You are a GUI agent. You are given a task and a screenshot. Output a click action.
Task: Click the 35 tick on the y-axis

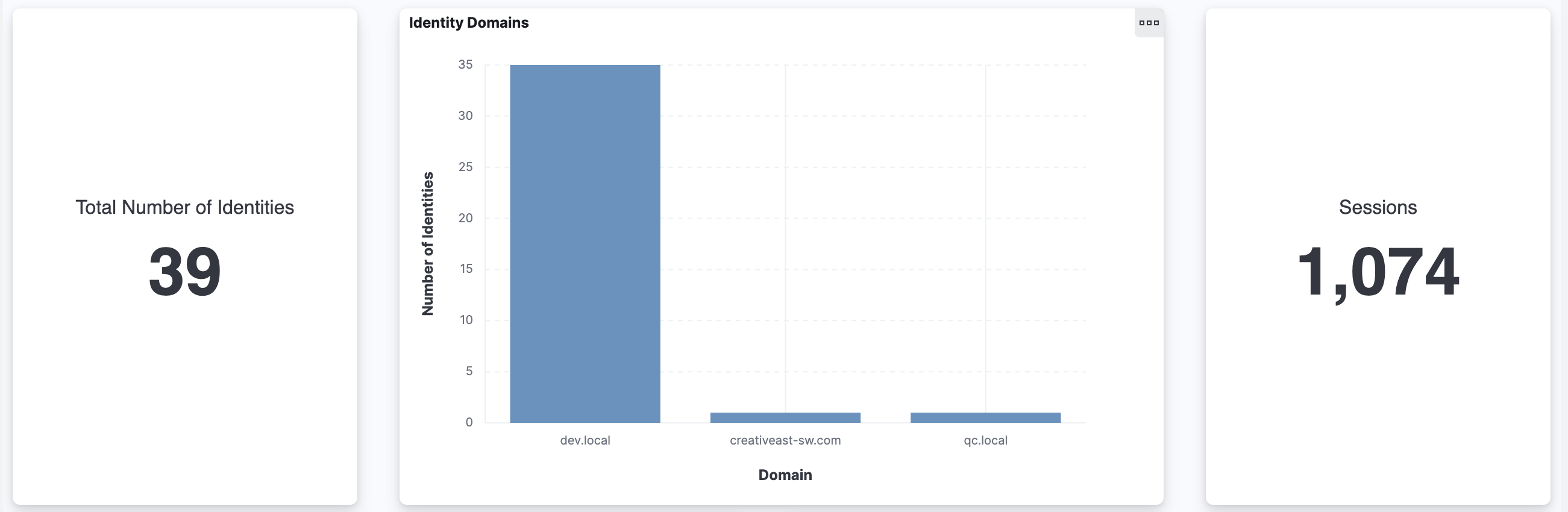[x=465, y=64]
